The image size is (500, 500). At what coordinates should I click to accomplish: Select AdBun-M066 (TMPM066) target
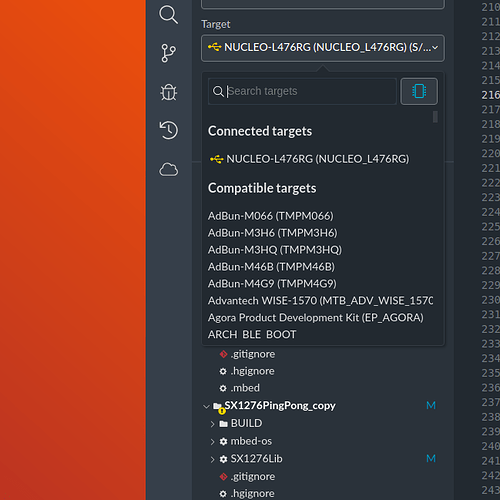click(271, 216)
